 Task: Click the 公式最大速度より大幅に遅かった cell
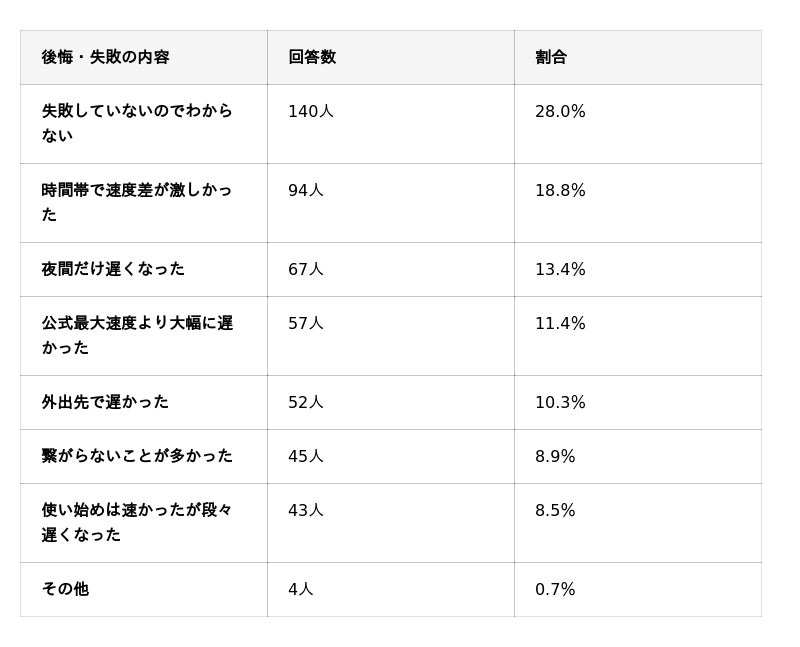point(137,335)
